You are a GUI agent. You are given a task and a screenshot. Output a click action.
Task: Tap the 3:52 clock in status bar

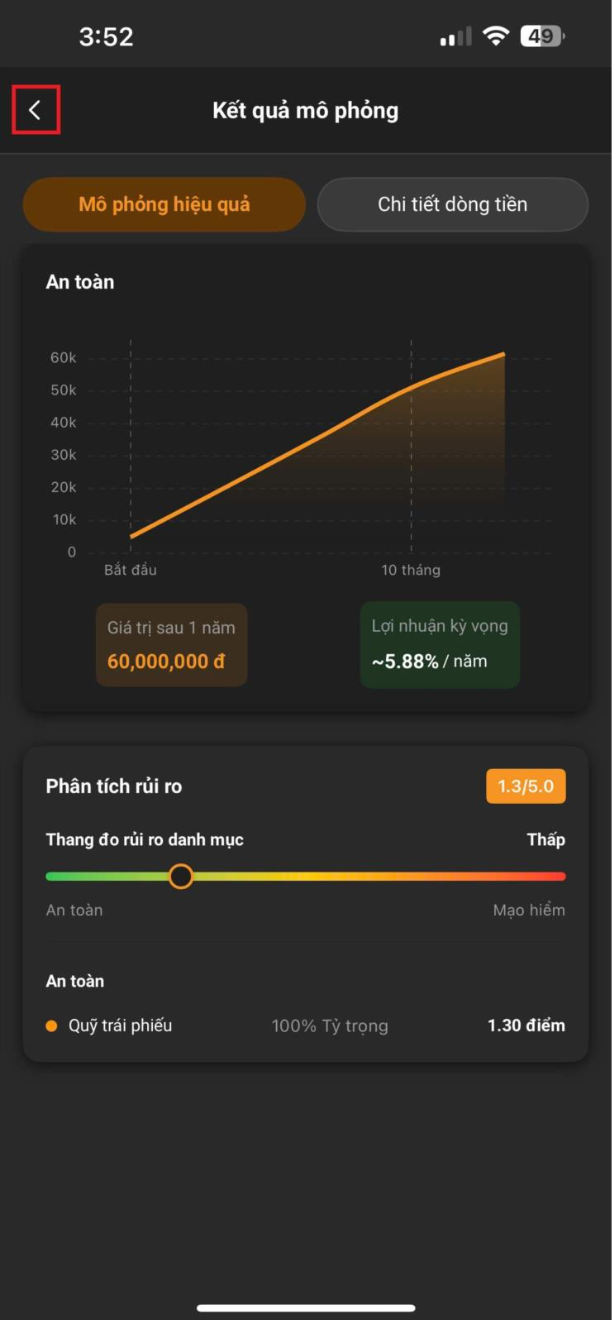[x=106, y=37]
